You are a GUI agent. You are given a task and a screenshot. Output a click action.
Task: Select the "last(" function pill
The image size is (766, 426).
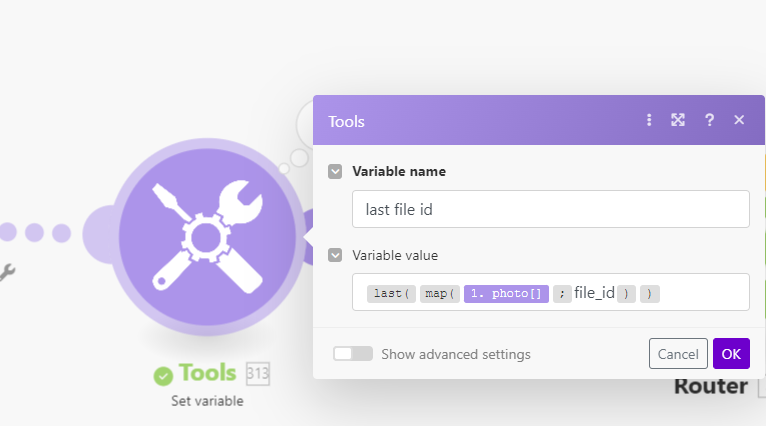coord(392,293)
